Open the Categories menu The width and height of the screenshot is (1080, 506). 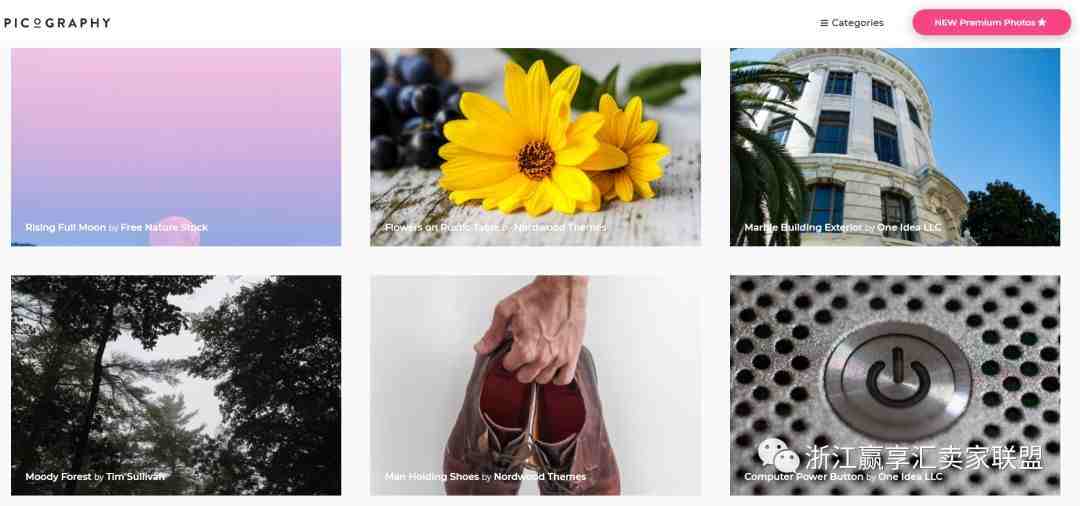coord(852,23)
